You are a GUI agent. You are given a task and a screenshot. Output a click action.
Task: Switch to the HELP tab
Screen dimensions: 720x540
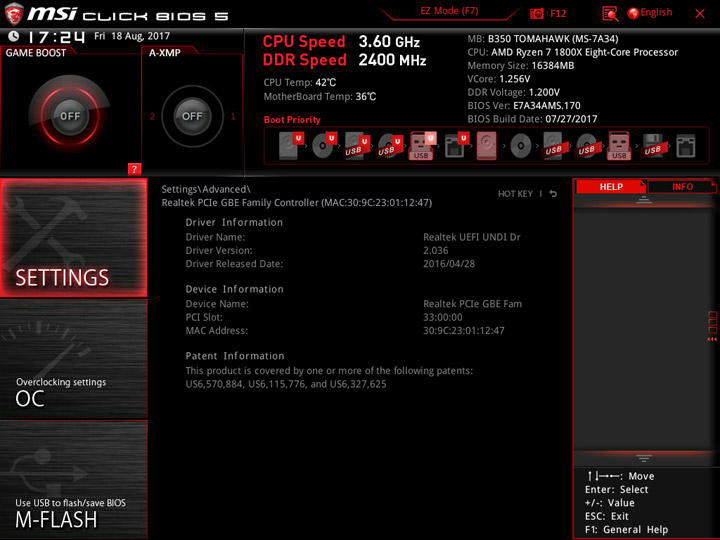(611, 187)
